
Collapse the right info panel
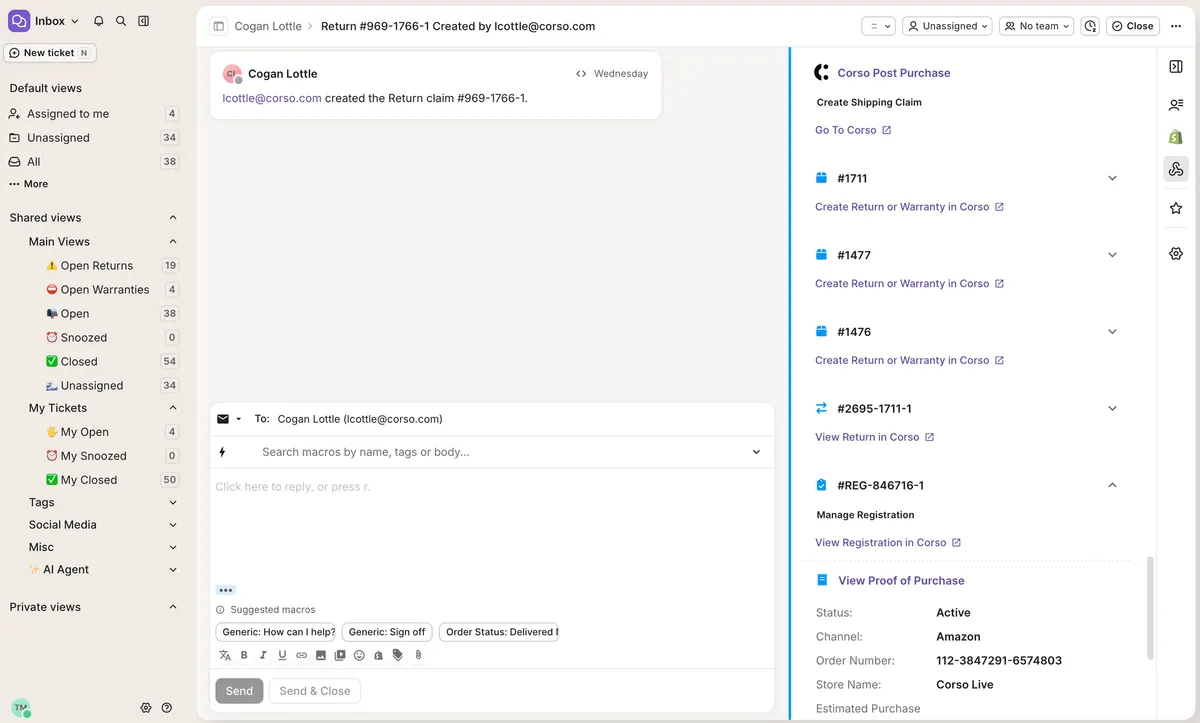(x=1176, y=66)
